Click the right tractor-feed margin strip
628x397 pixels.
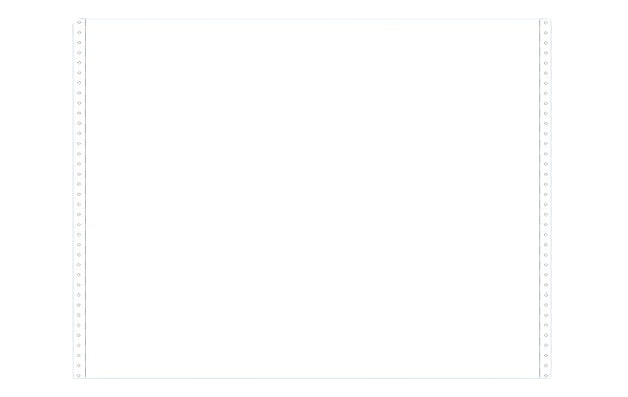click(x=545, y=198)
